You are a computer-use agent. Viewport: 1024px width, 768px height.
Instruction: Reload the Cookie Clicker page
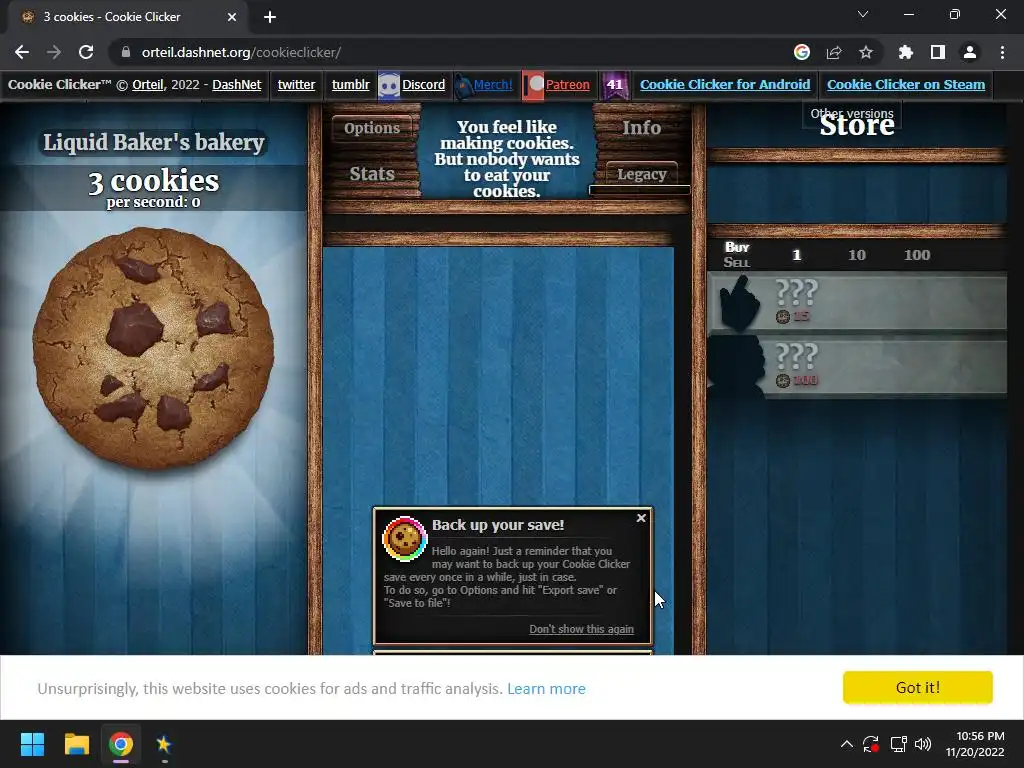[86, 52]
